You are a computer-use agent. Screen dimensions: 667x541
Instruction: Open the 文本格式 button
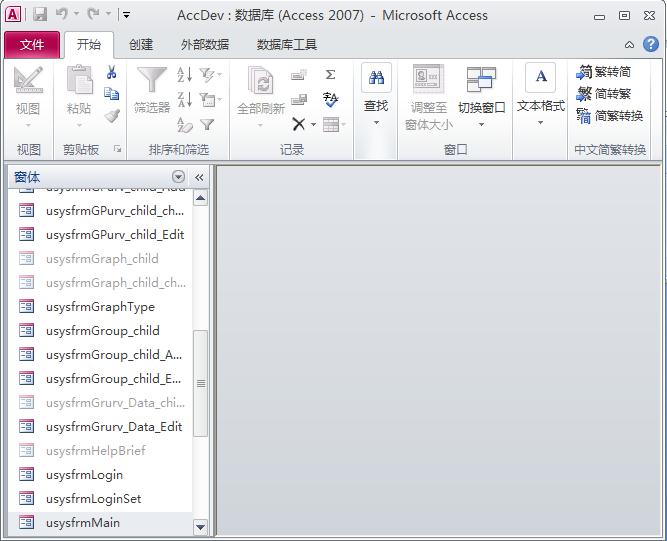point(540,95)
